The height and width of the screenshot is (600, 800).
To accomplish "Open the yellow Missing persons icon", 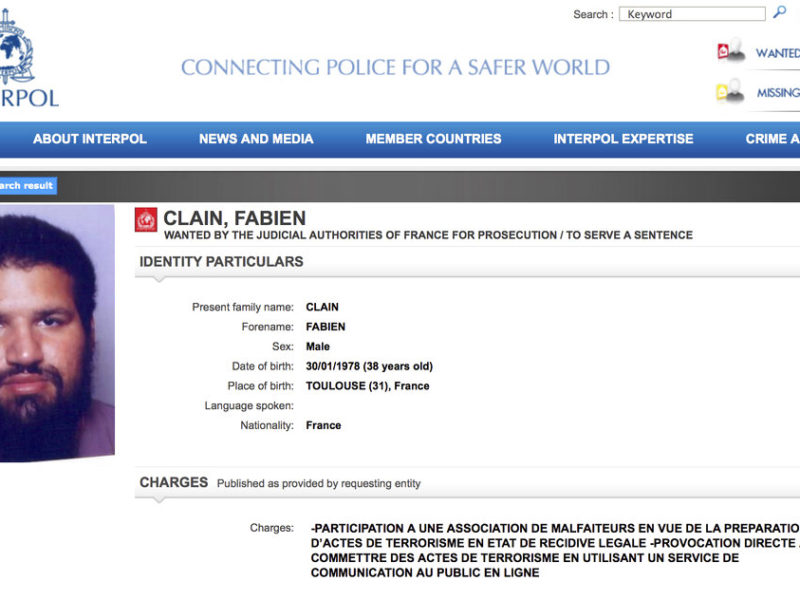I will click(x=730, y=92).
